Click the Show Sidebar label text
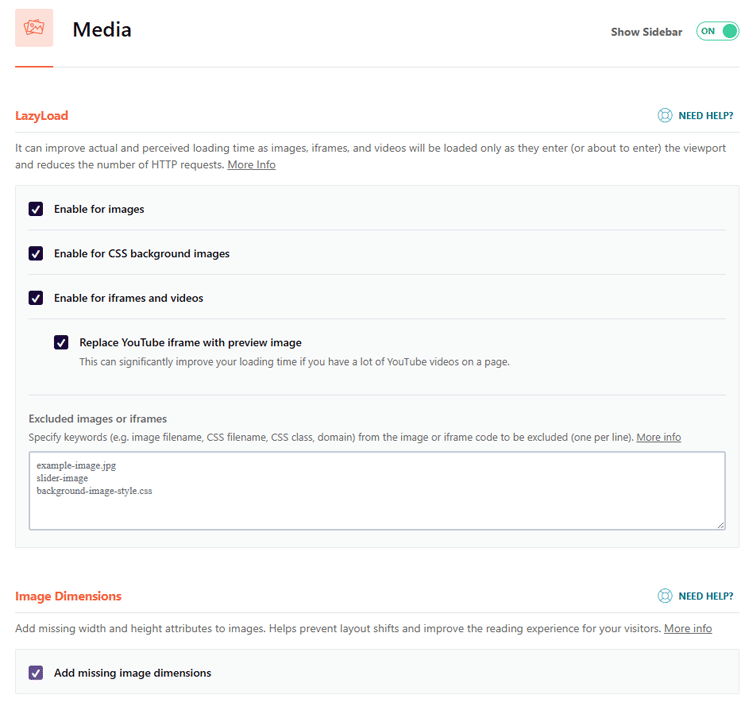Viewport: 754px width, 702px height. click(646, 32)
